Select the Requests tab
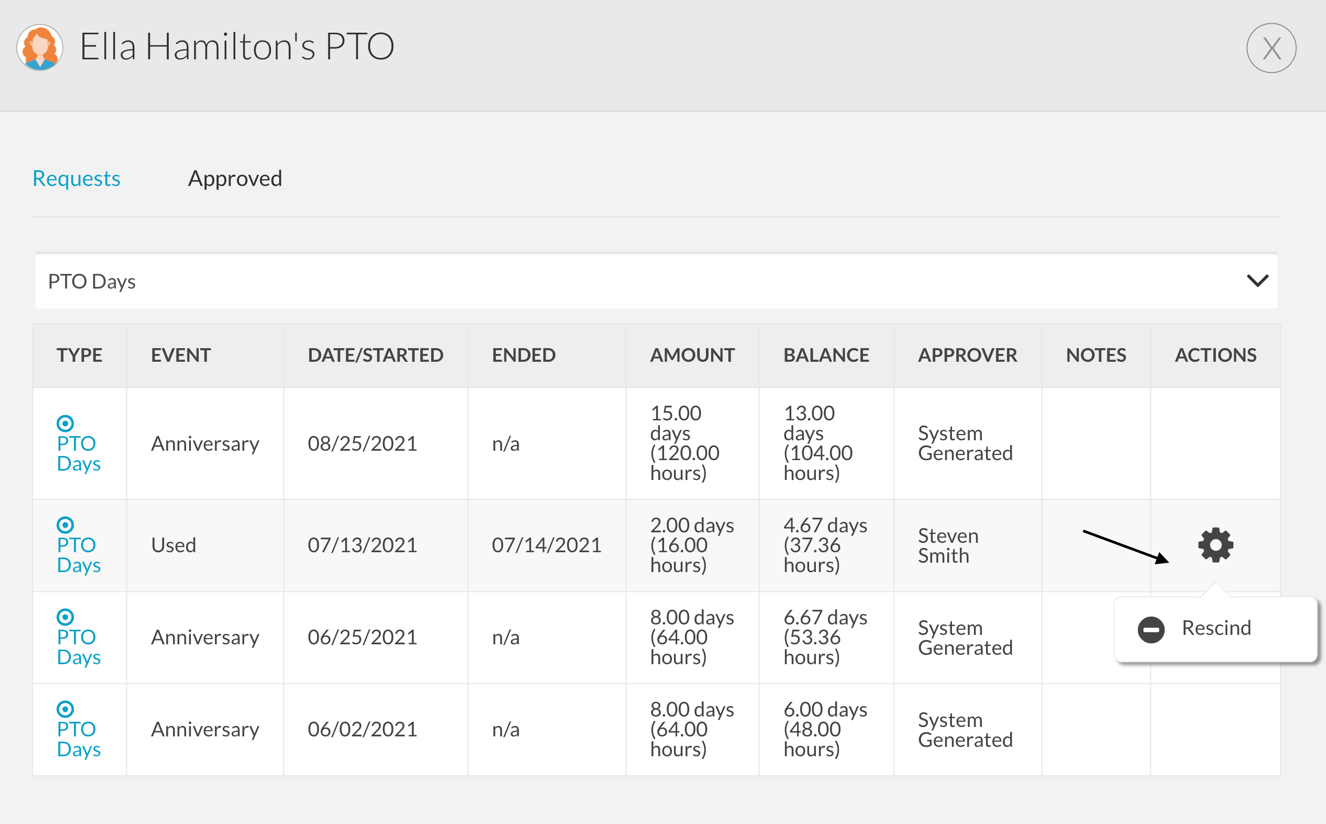 click(76, 178)
